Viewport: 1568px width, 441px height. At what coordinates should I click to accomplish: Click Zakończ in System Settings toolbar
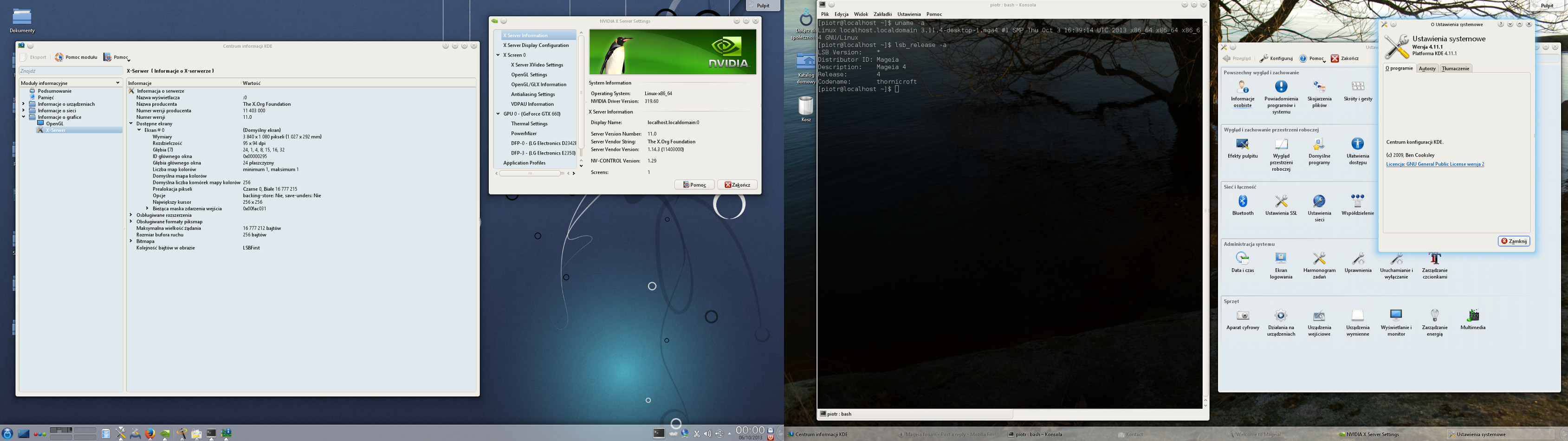pyautogui.click(x=1345, y=58)
